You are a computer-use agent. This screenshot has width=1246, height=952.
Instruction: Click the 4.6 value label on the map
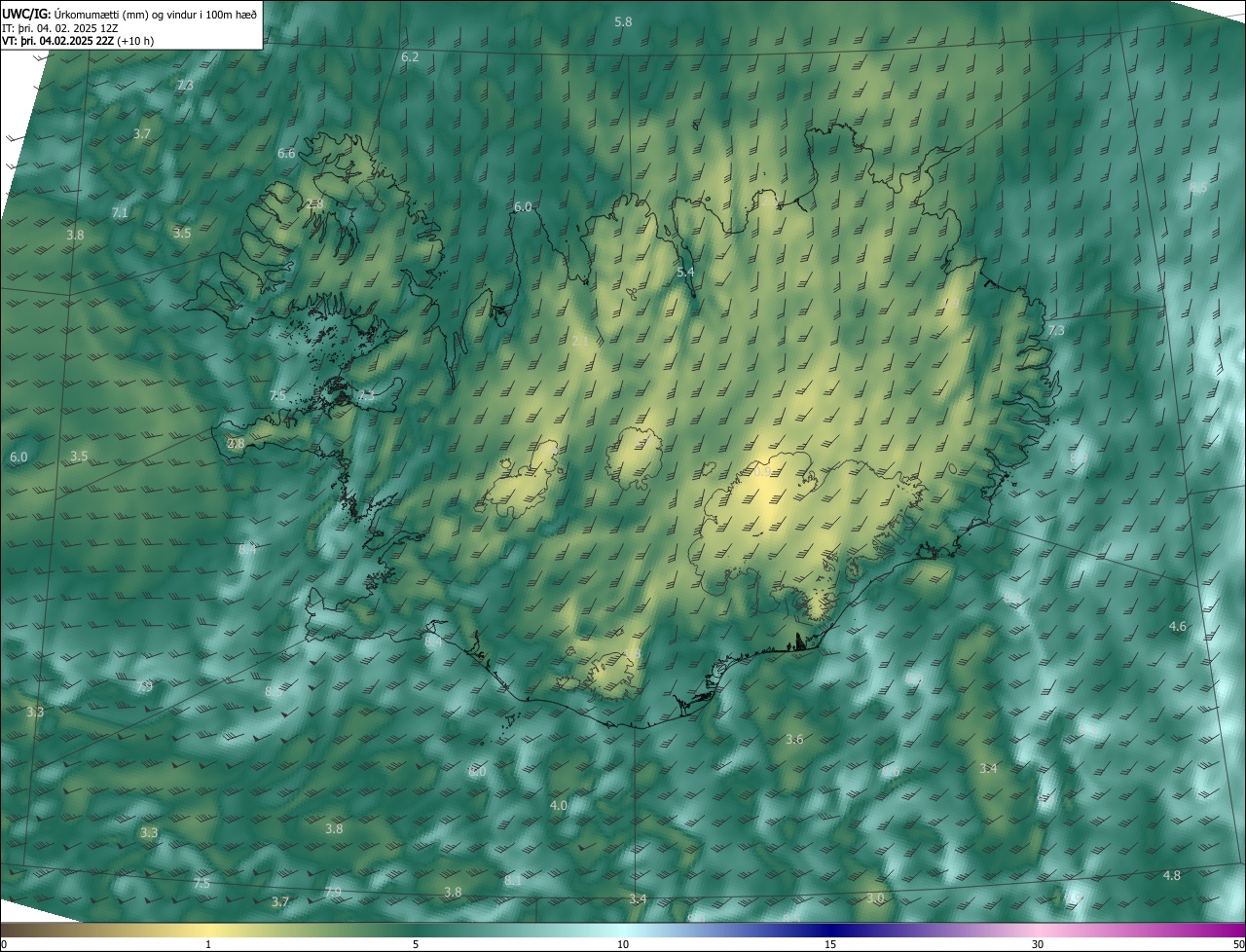click(x=1178, y=626)
